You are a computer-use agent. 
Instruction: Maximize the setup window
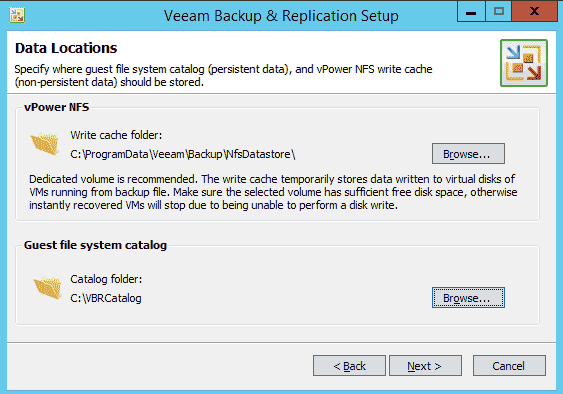click(x=498, y=11)
